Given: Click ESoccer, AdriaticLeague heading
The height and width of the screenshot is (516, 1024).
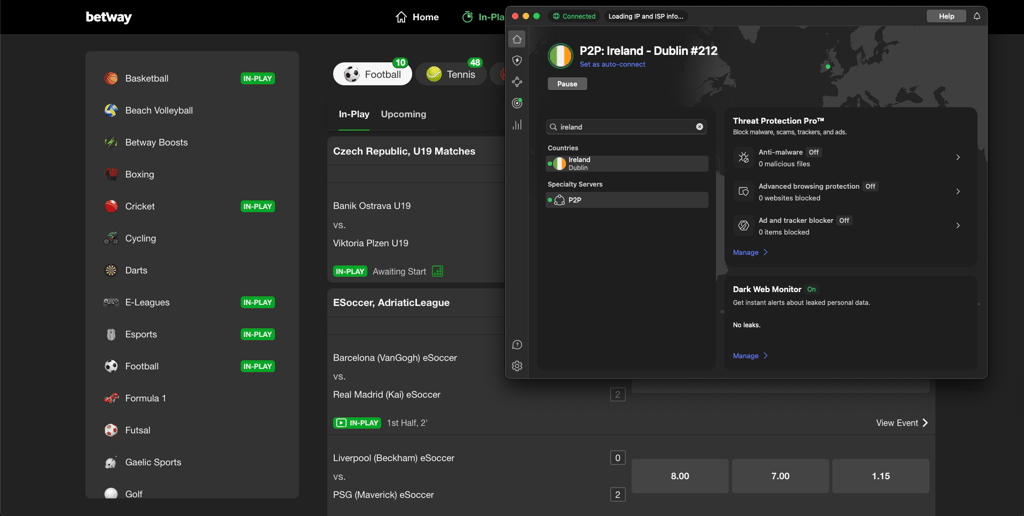Looking at the screenshot, I should click(391, 302).
